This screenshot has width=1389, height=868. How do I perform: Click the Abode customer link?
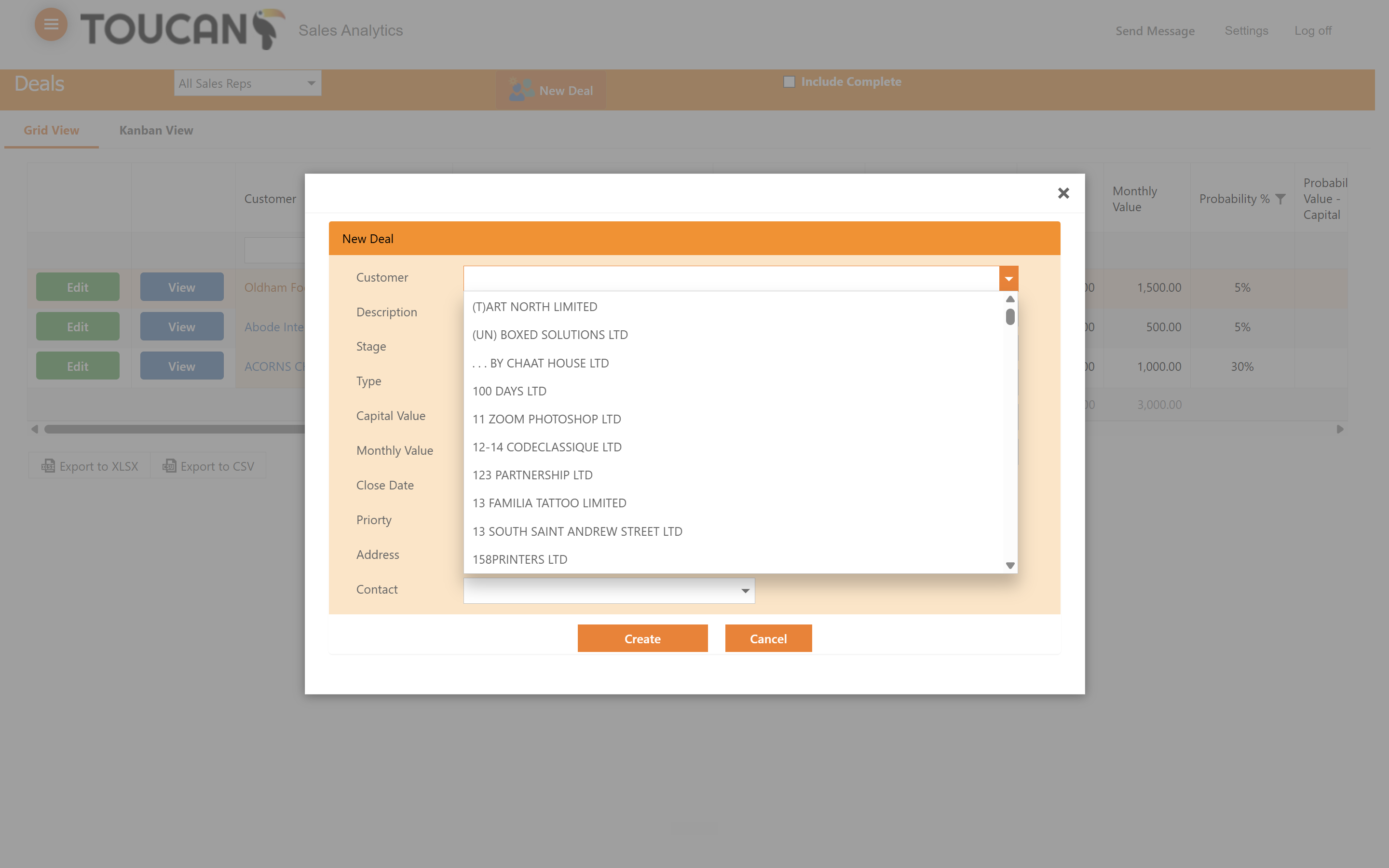(274, 326)
